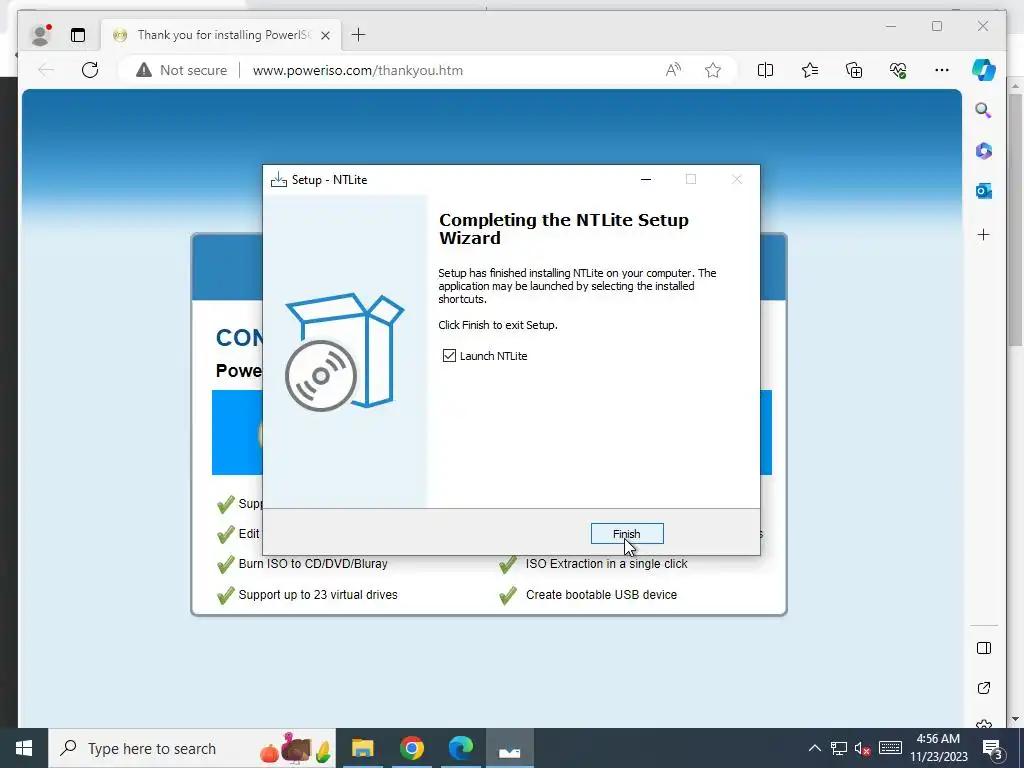This screenshot has height=768, width=1024.
Task: Switch to Microsoft Edge on the taskbar
Action: pos(461,748)
